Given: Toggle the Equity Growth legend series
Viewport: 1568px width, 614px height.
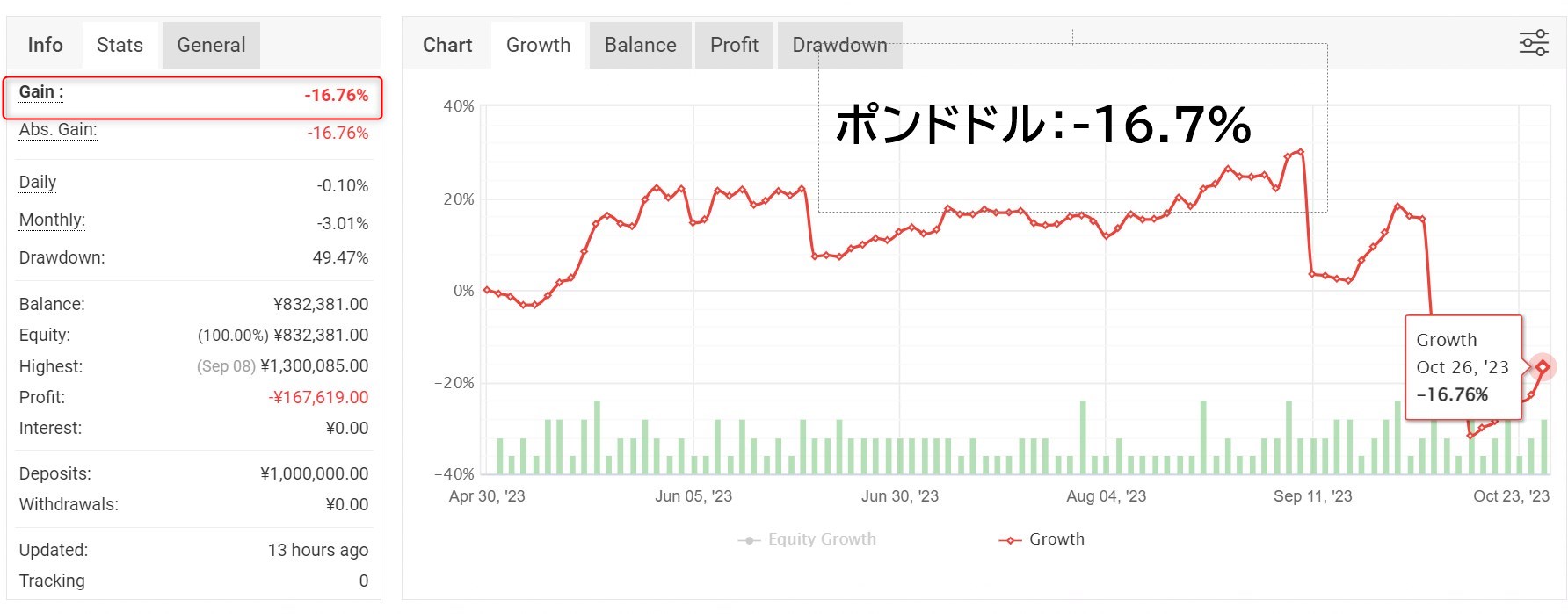Looking at the screenshot, I should tap(807, 539).
